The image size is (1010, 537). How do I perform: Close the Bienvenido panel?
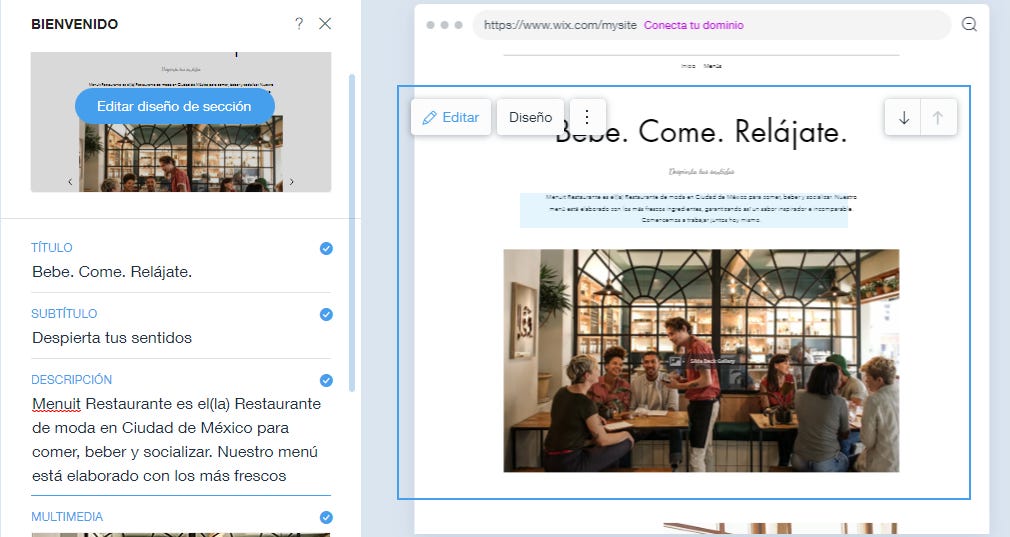coord(325,24)
